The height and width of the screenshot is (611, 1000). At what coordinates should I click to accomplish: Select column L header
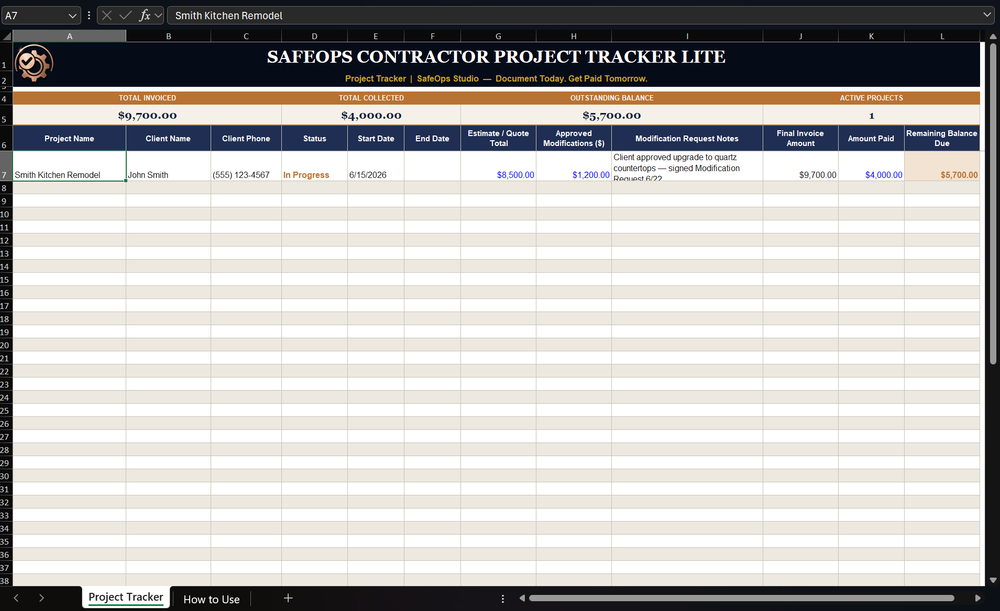tap(942, 36)
